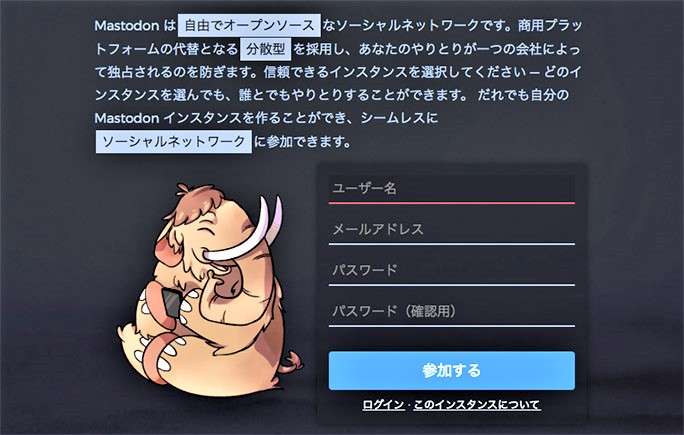
Task: Click the red underline beneath ユーザー名
Action: click(451, 203)
